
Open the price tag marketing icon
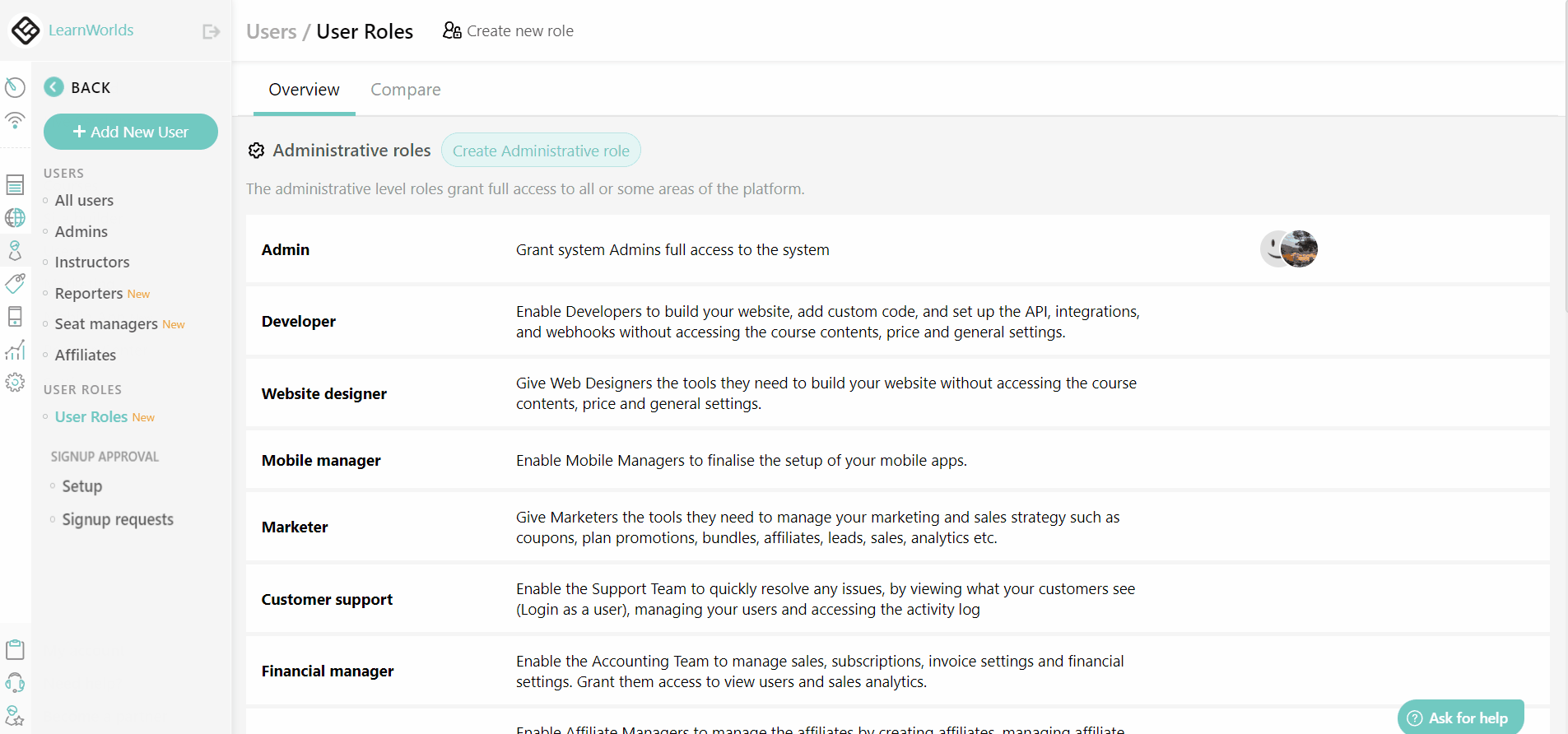pos(15,283)
